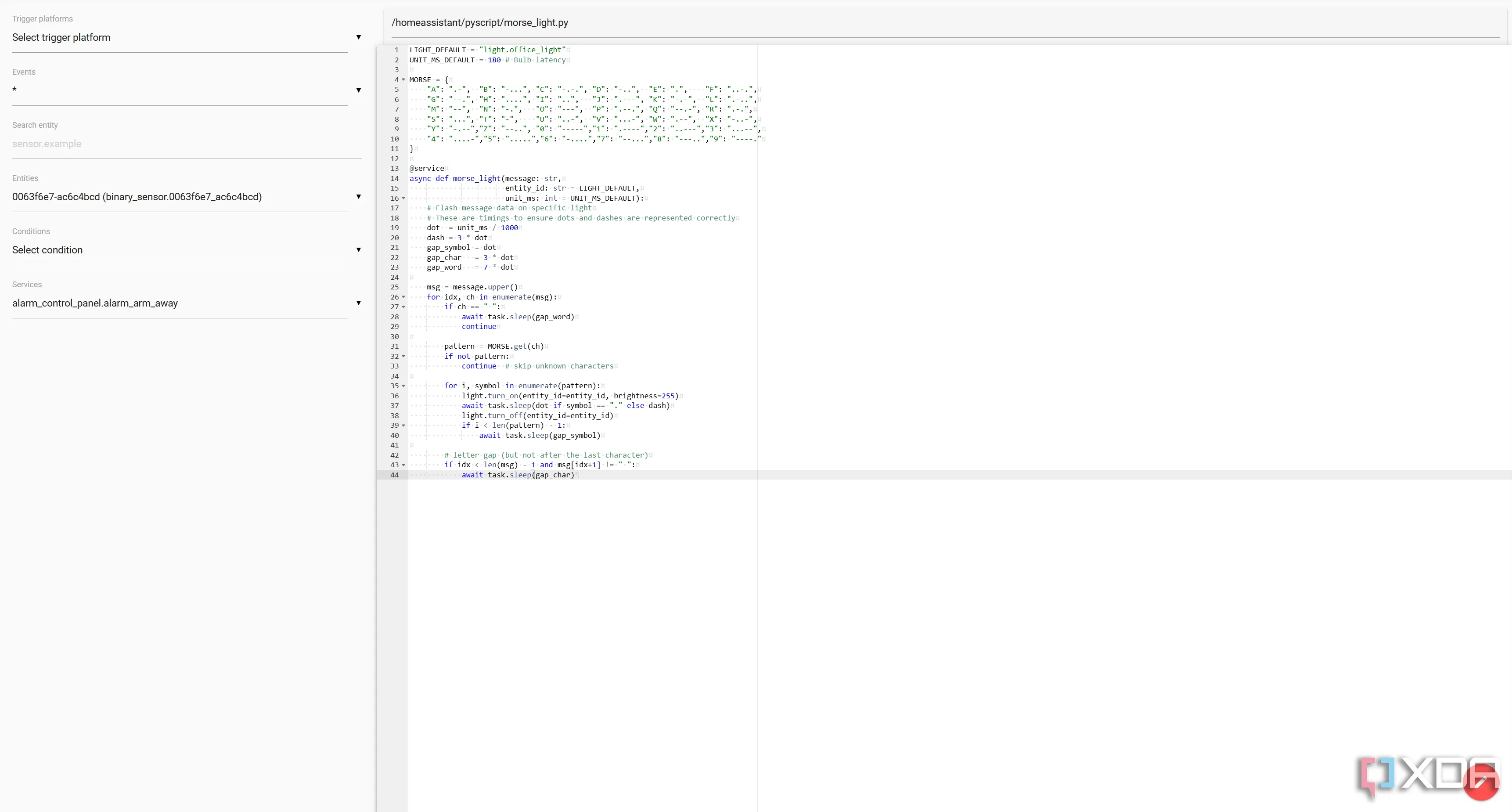The image size is (1512, 812).
Task: Click the 'await task.sleep(gap_word)' line
Action: [518, 317]
